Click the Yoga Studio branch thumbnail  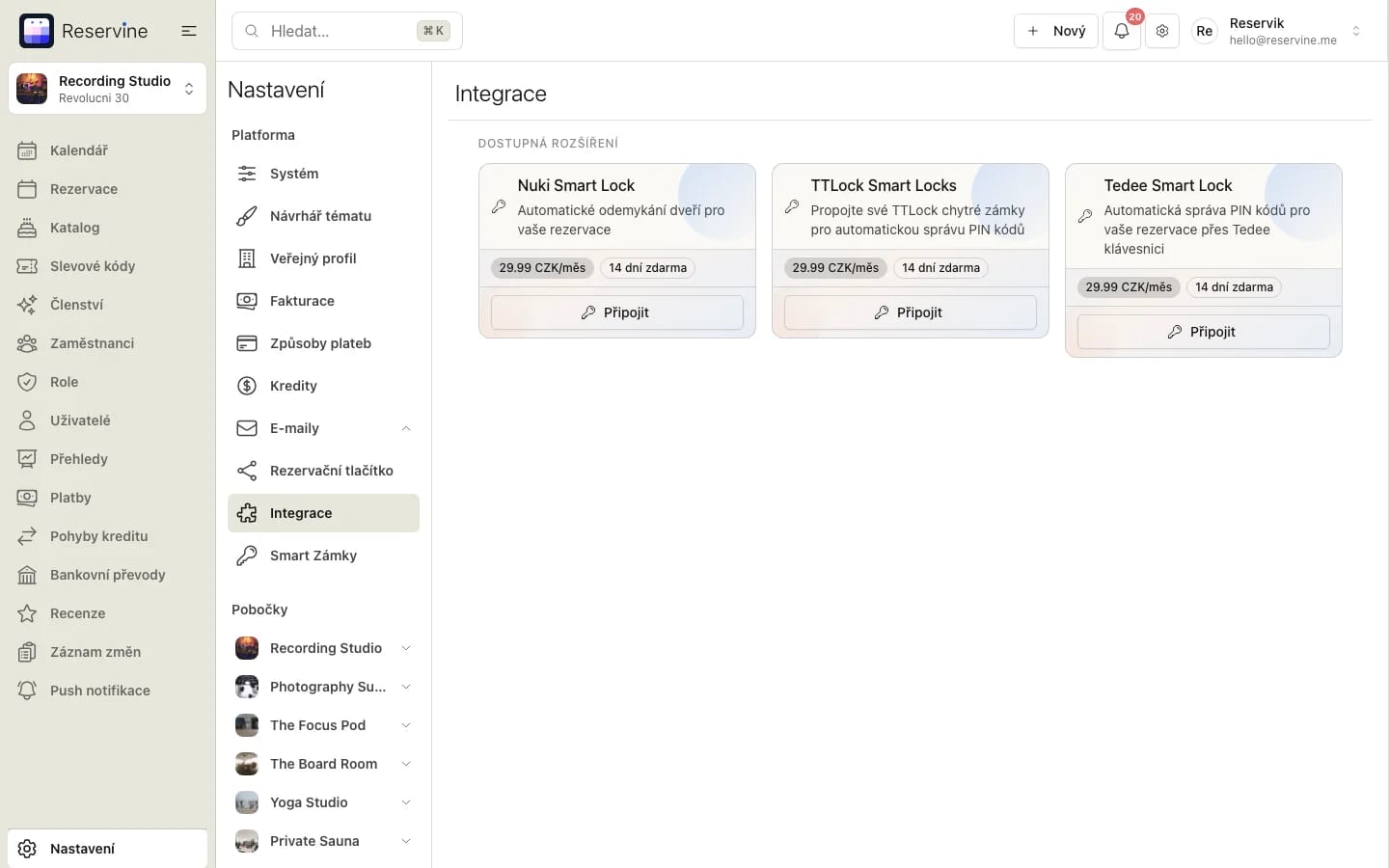click(247, 802)
